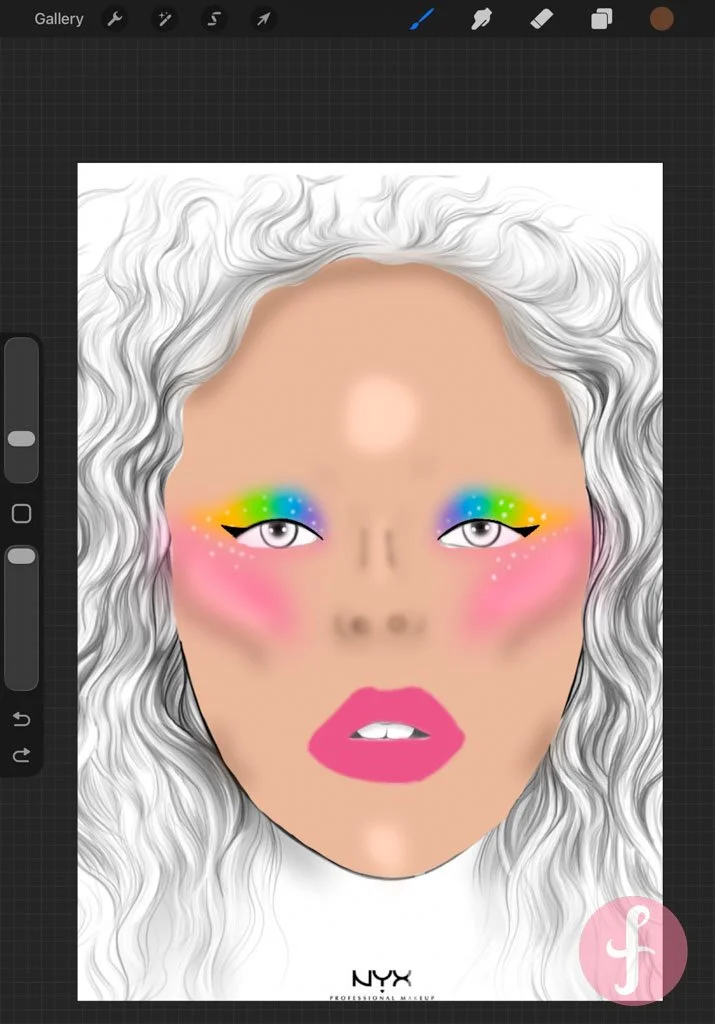This screenshot has height=1024, width=715.
Task: Click the brush opacity slider handle
Action: pos(22,556)
